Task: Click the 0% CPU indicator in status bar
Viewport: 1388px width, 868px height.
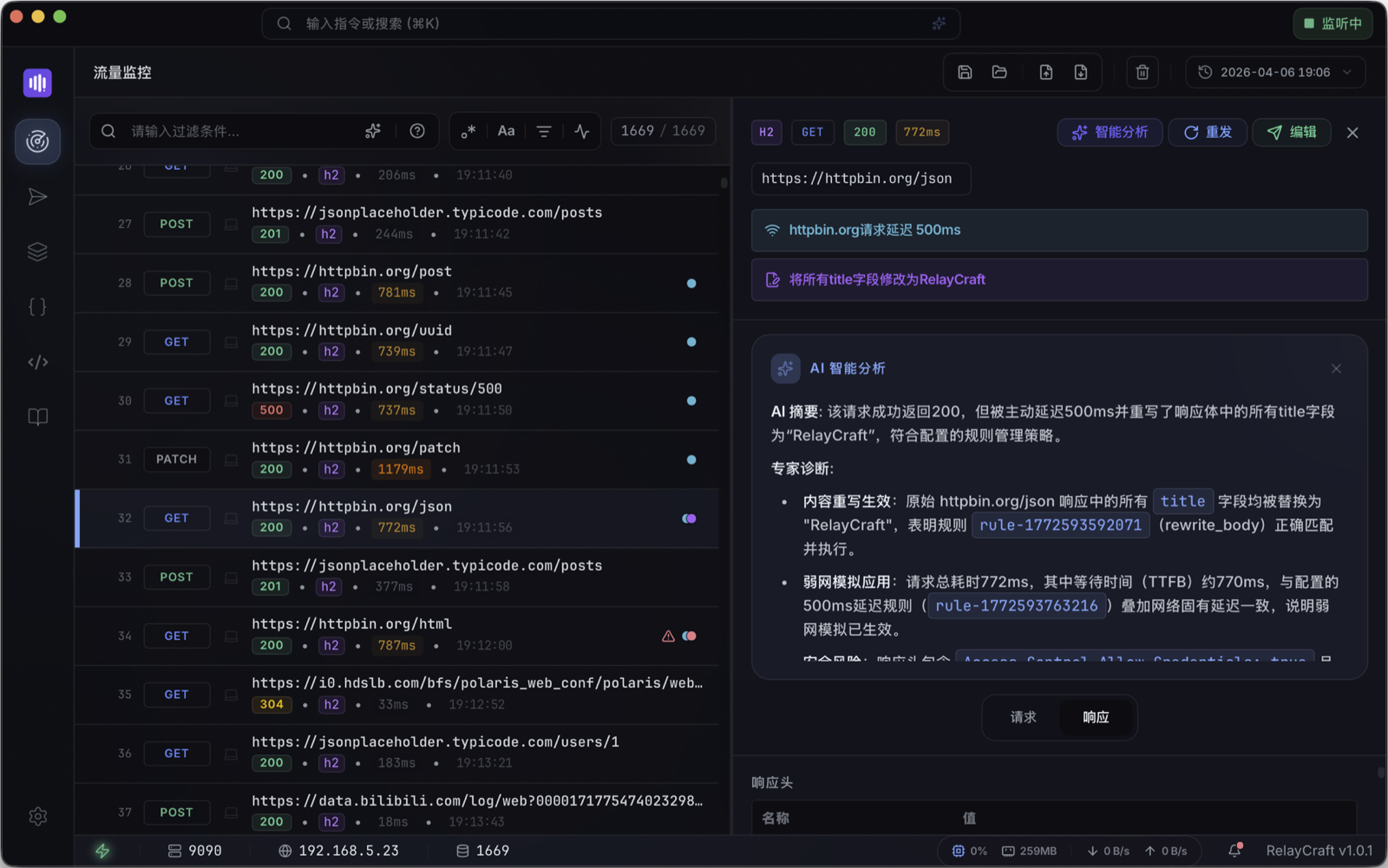Action: tap(970, 851)
